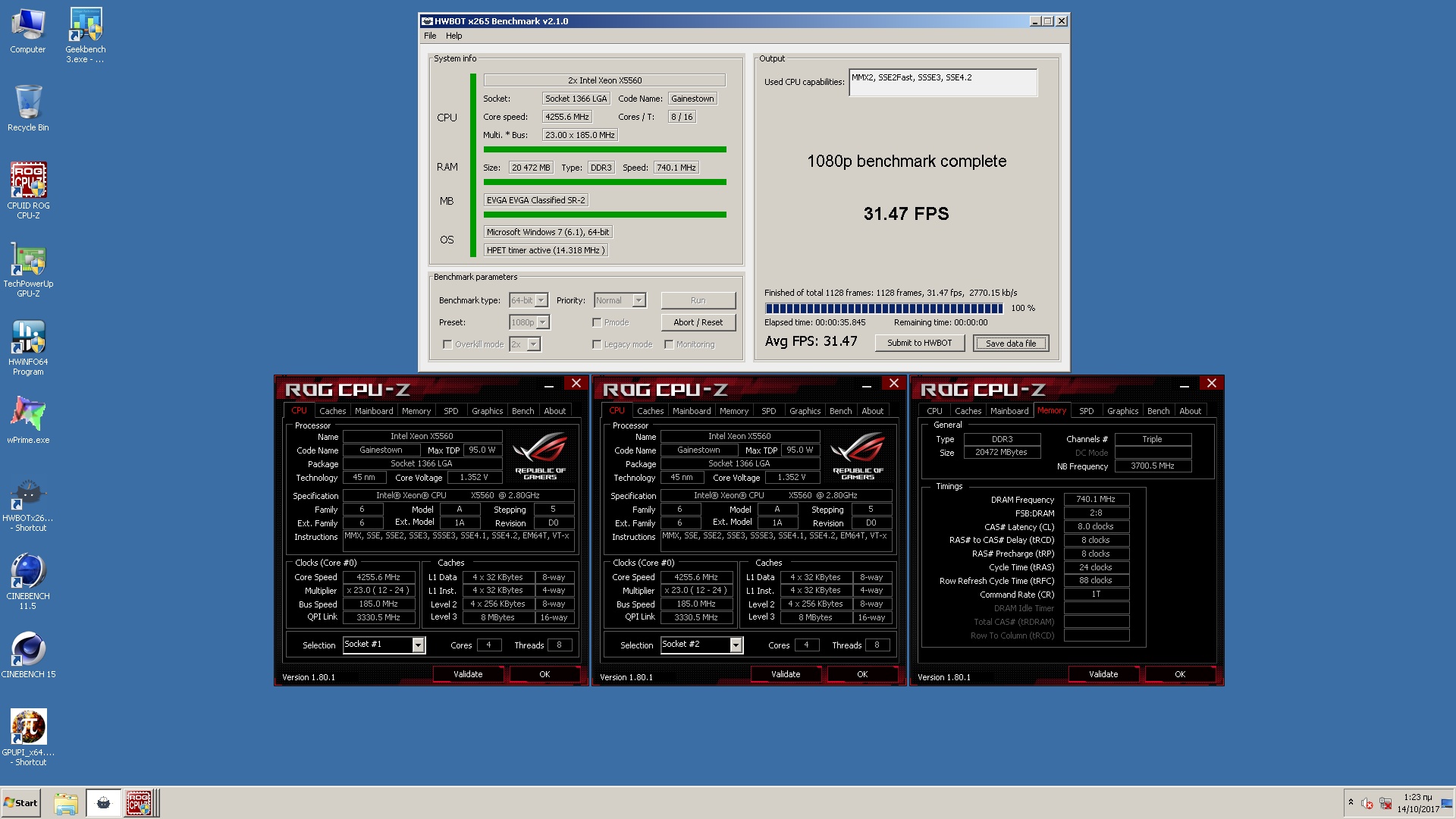Click the Run benchmark button
The width and height of the screenshot is (1456, 819).
(x=698, y=300)
